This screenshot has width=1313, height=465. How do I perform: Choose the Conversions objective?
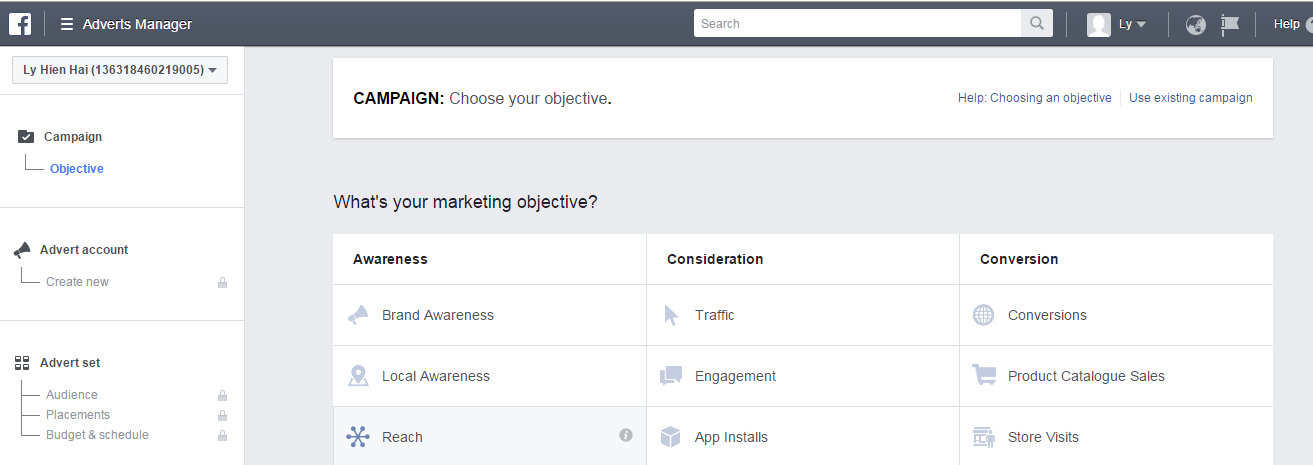[1046, 315]
